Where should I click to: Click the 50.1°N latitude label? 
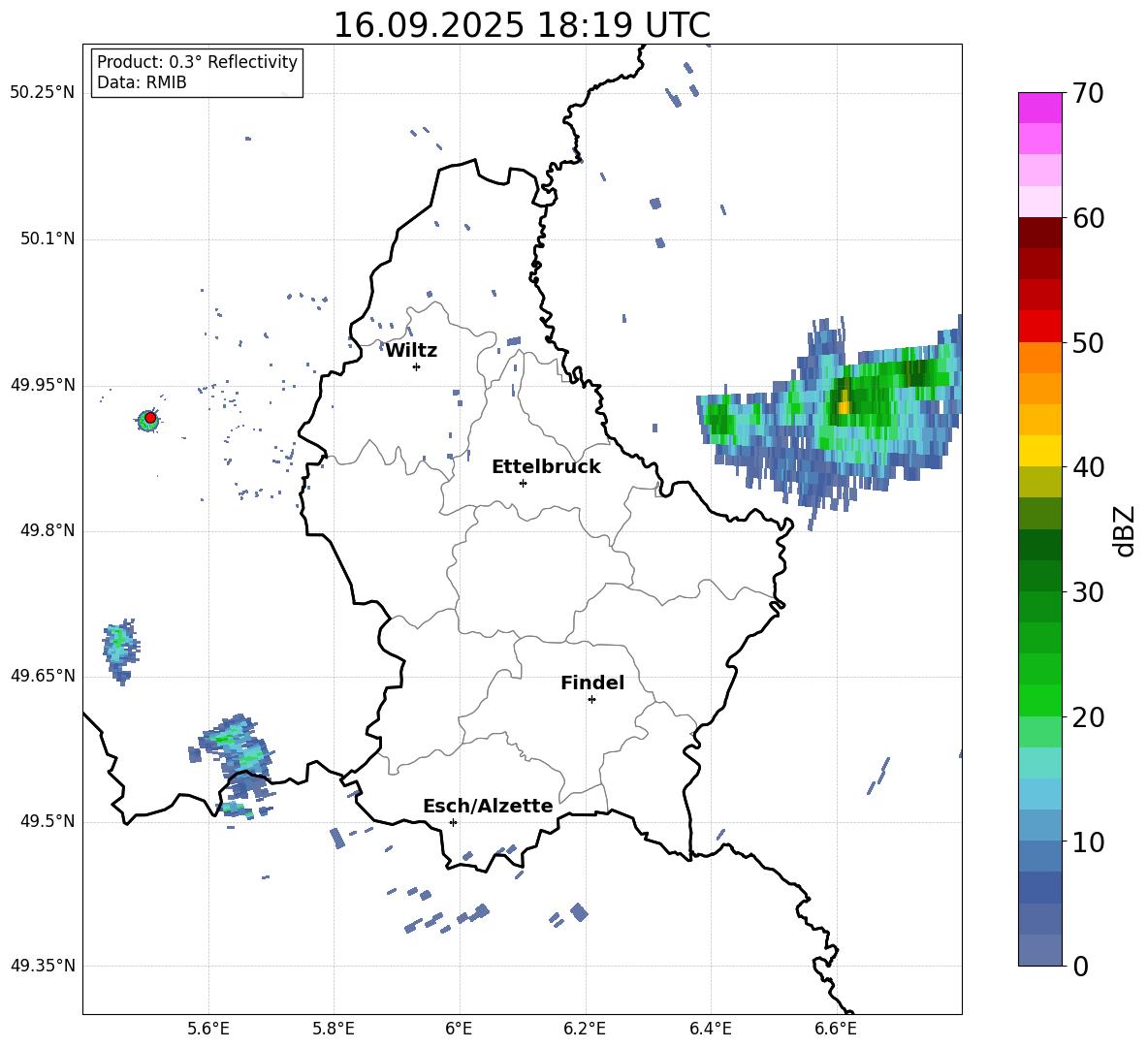[x=48, y=239]
